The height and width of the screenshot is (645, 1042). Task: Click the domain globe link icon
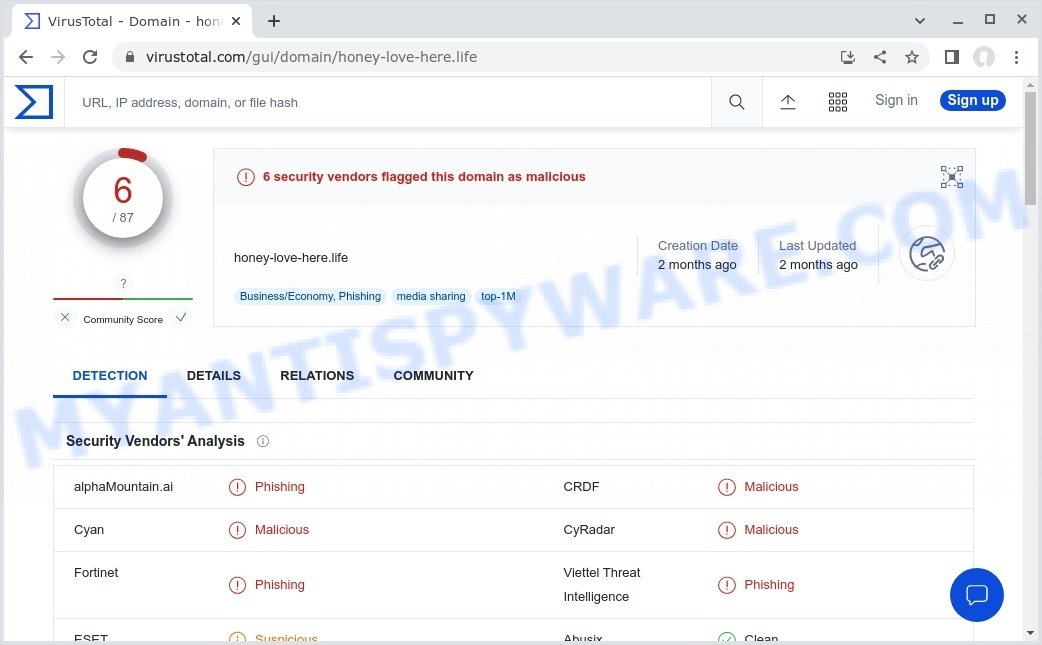pyautogui.click(x=926, y=254)
